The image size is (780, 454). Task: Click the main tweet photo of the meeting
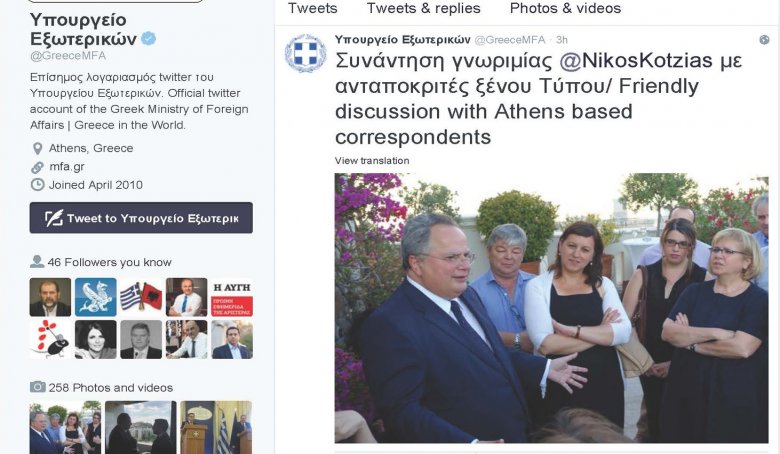point(551,308)
